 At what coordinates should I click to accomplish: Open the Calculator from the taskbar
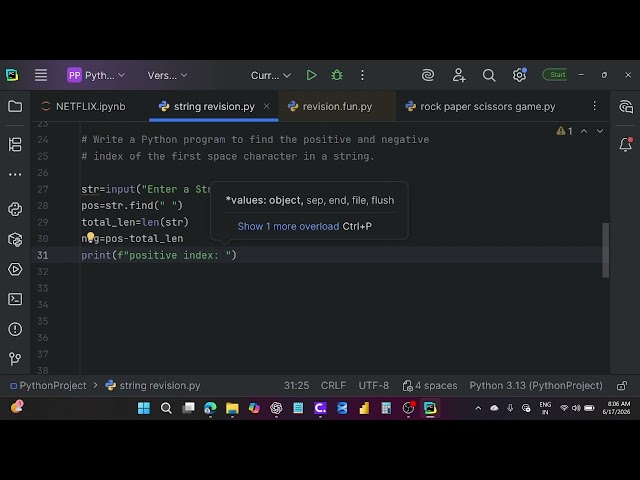click(386, 408)
